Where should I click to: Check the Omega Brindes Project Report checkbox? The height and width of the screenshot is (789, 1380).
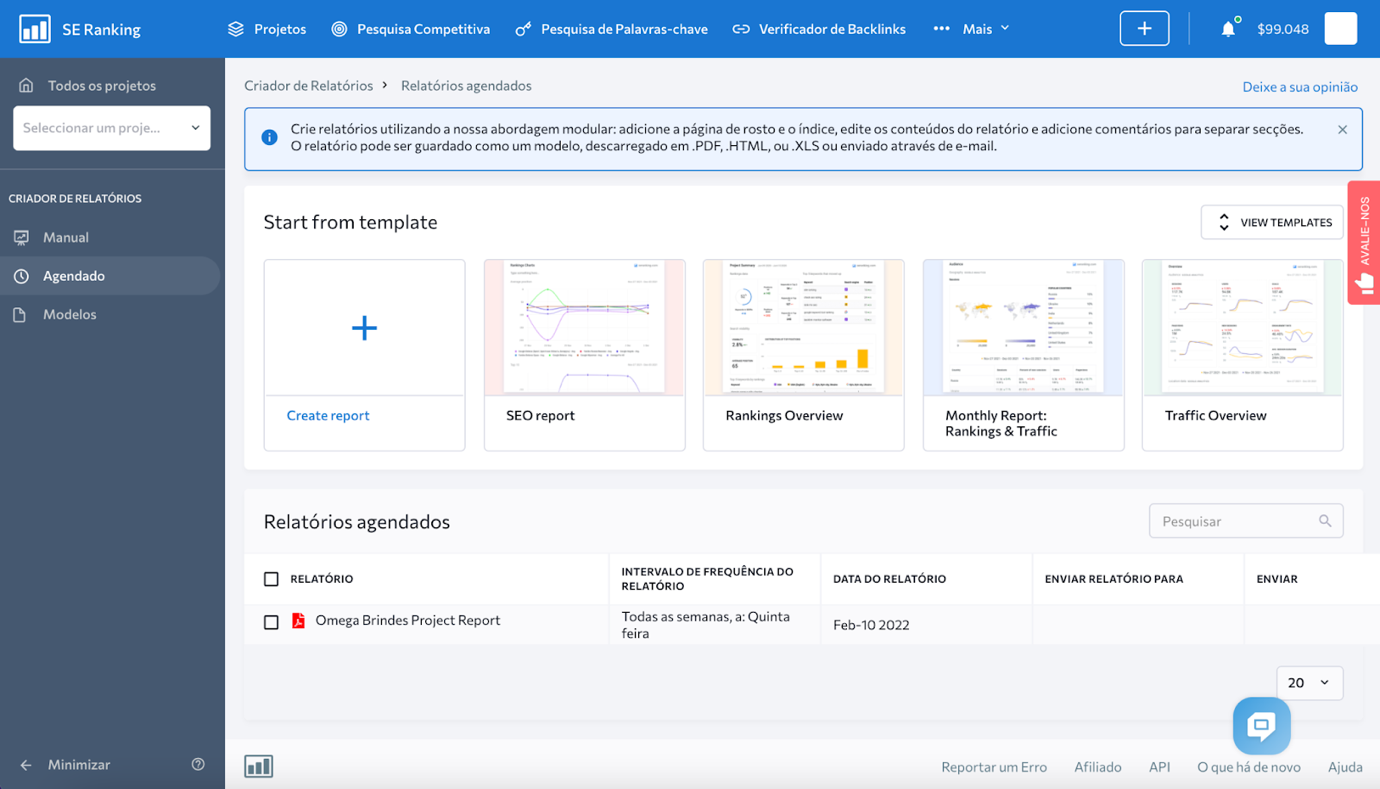[271, 622]
